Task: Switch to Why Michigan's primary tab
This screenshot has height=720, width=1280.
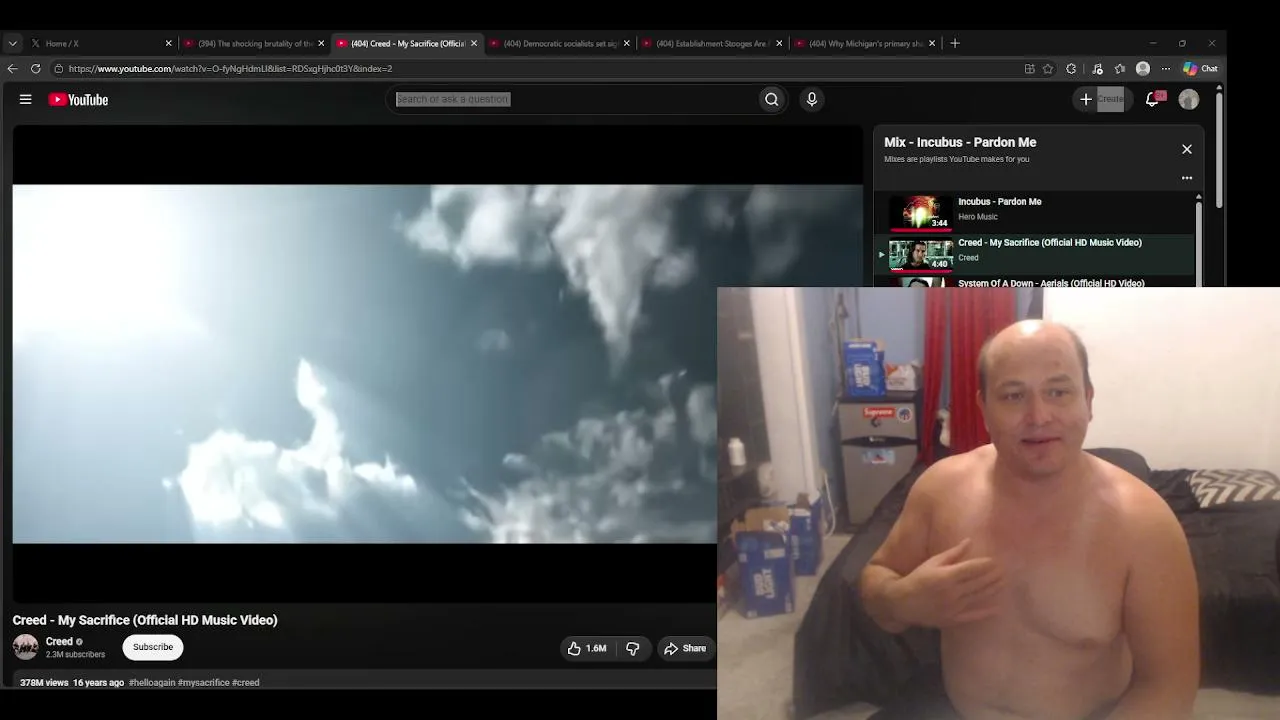Action: (x=865, y=44)
